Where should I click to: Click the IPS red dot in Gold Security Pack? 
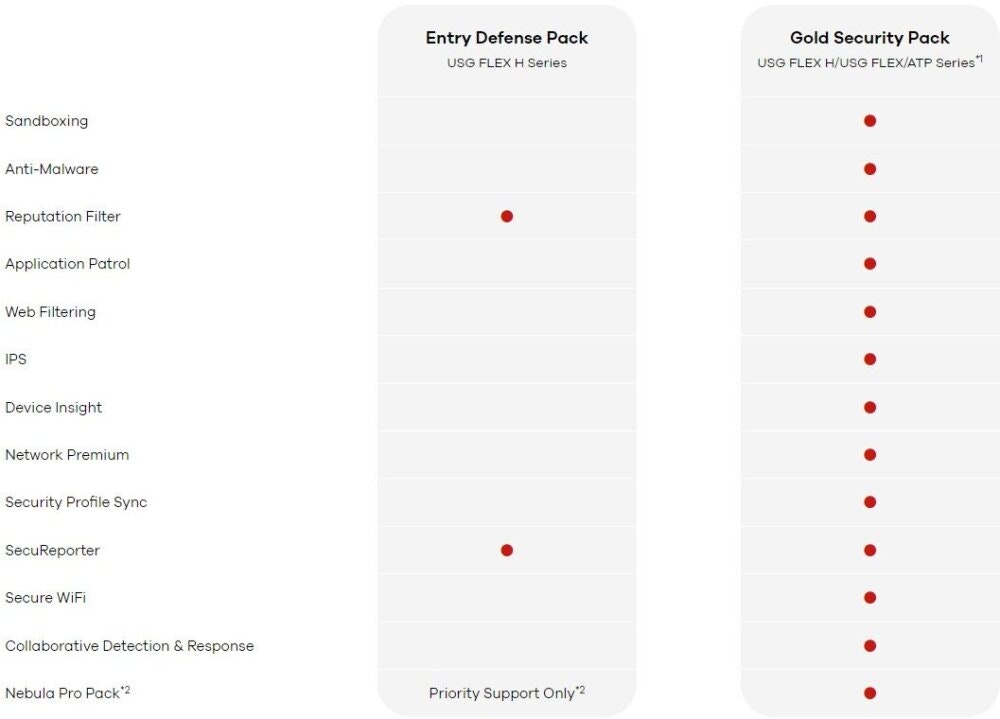coord(869,359)
